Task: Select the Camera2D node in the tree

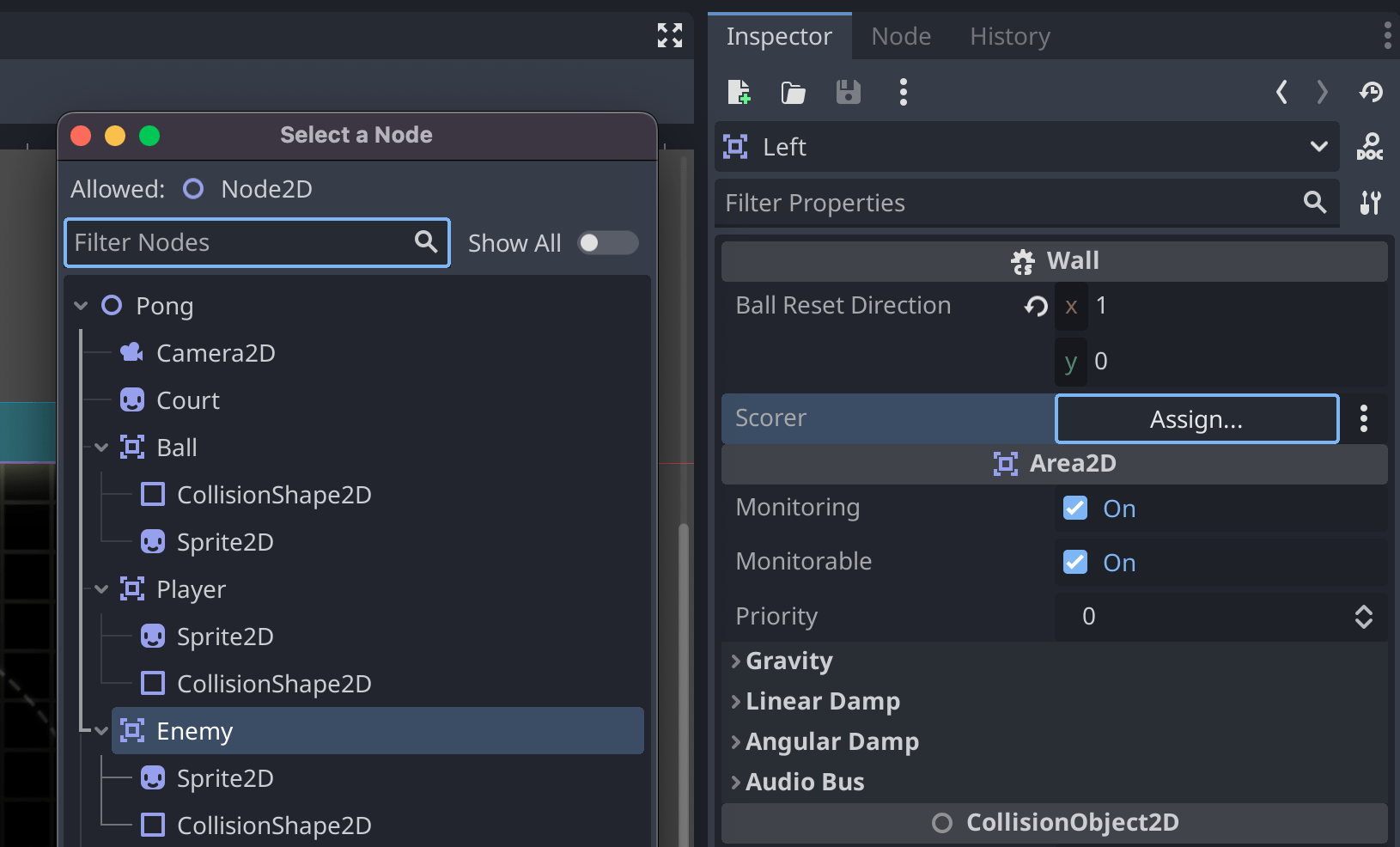Action: [x=215, y=353]
